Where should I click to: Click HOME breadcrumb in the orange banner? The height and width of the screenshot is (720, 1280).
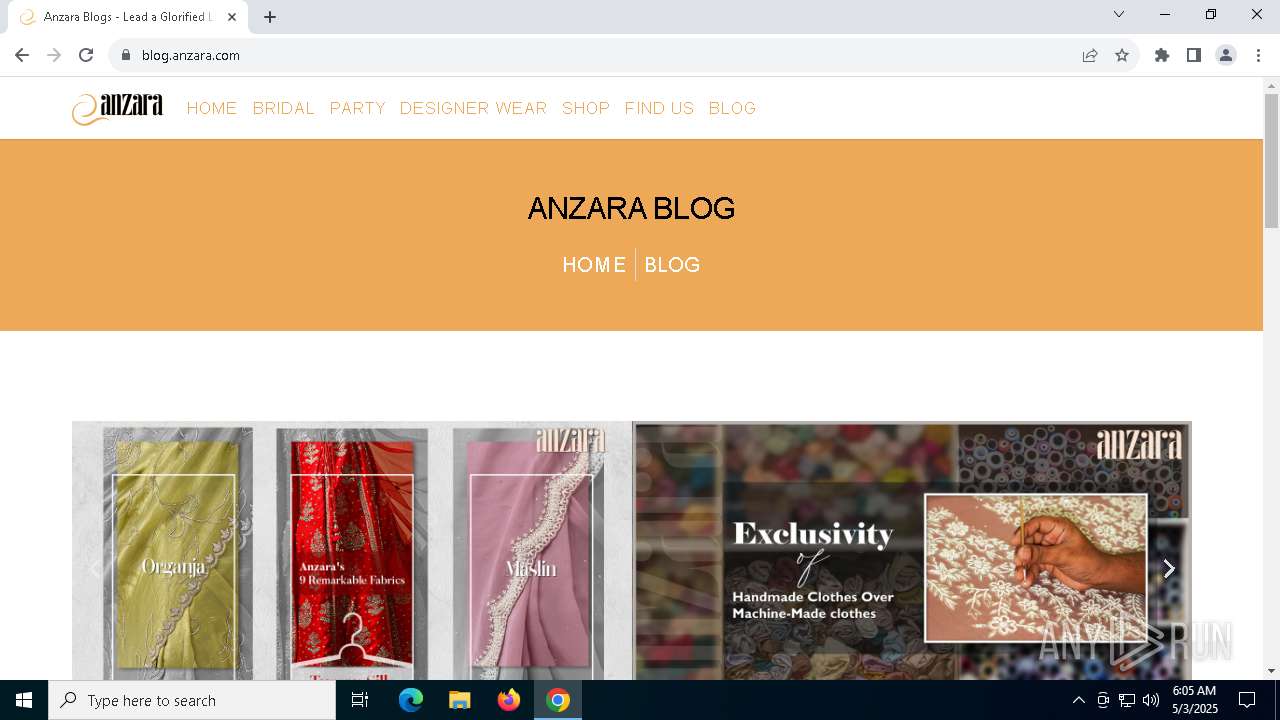(594, 265)
